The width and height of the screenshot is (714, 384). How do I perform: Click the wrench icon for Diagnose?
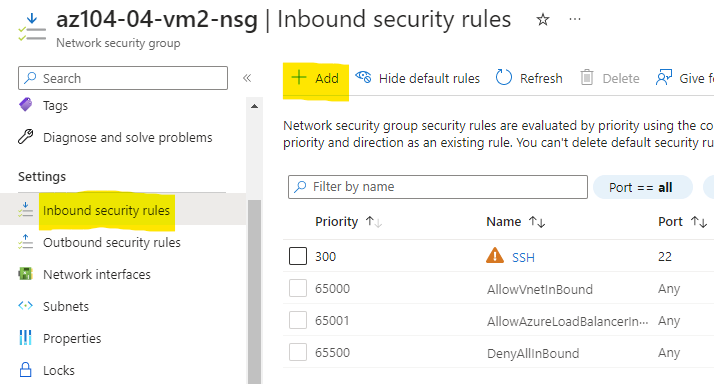(26, 137)
